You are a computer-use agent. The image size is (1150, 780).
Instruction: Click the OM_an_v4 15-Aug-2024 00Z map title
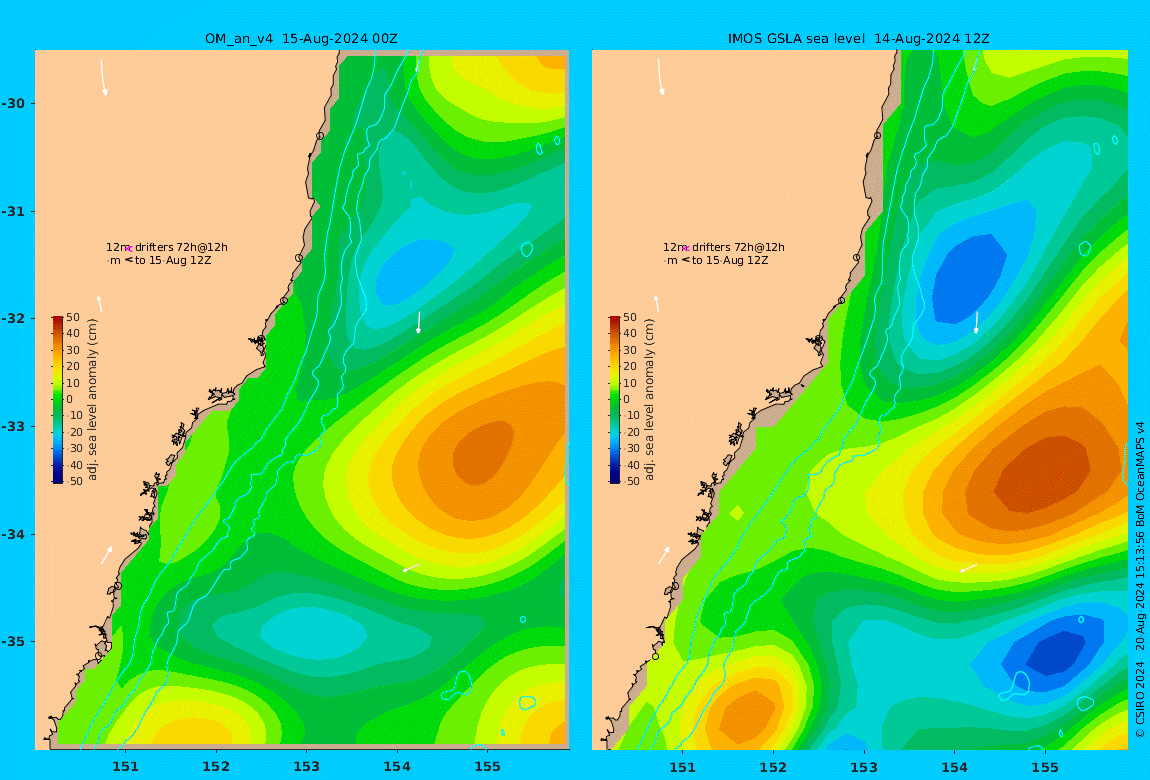301,39
